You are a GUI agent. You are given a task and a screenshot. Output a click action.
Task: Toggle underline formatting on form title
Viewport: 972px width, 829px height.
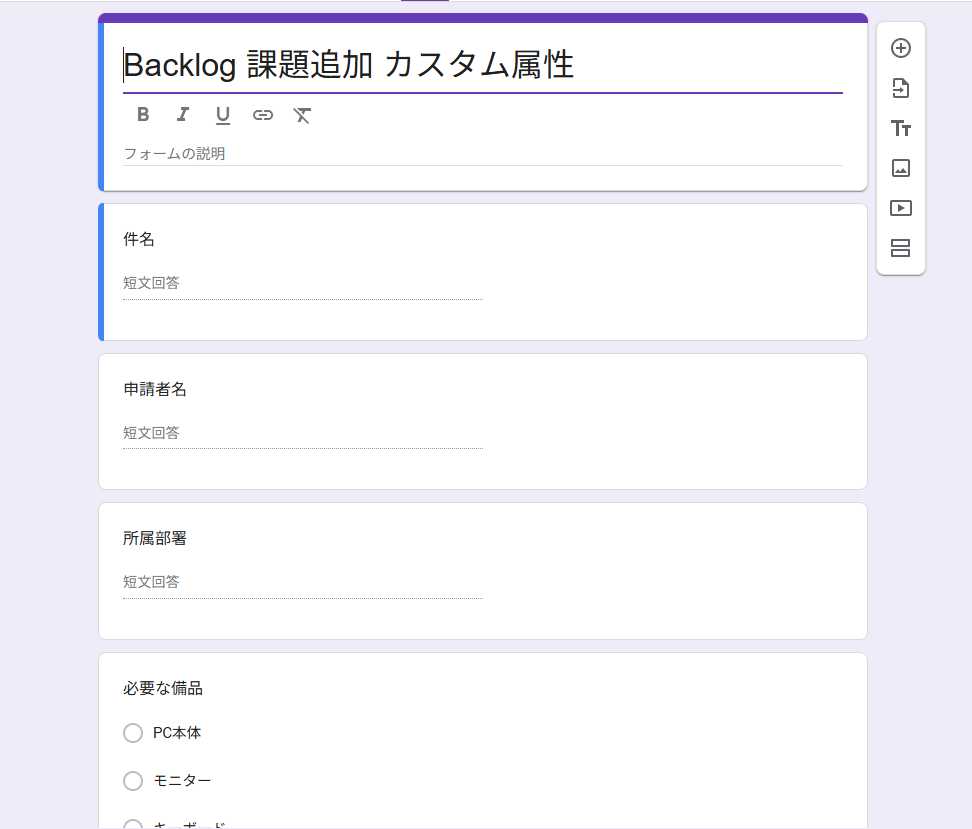(223, 115)
